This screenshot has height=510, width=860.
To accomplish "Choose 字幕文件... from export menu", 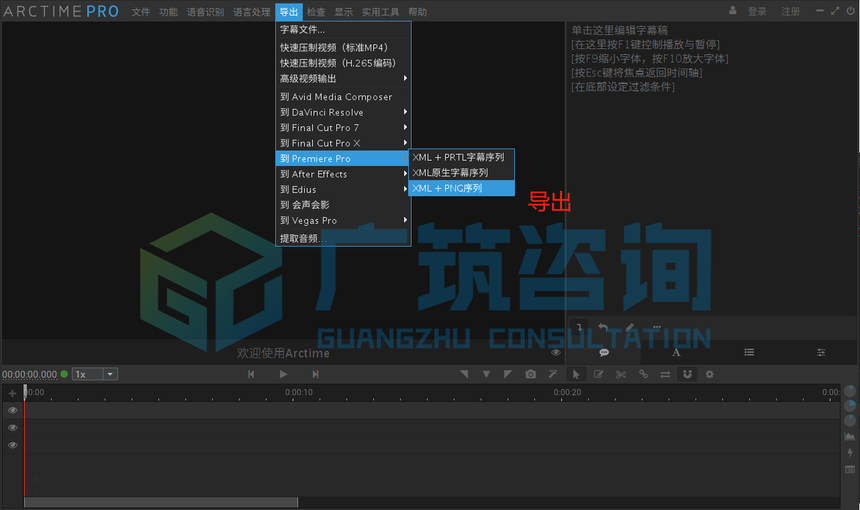I will coord(343,30).
